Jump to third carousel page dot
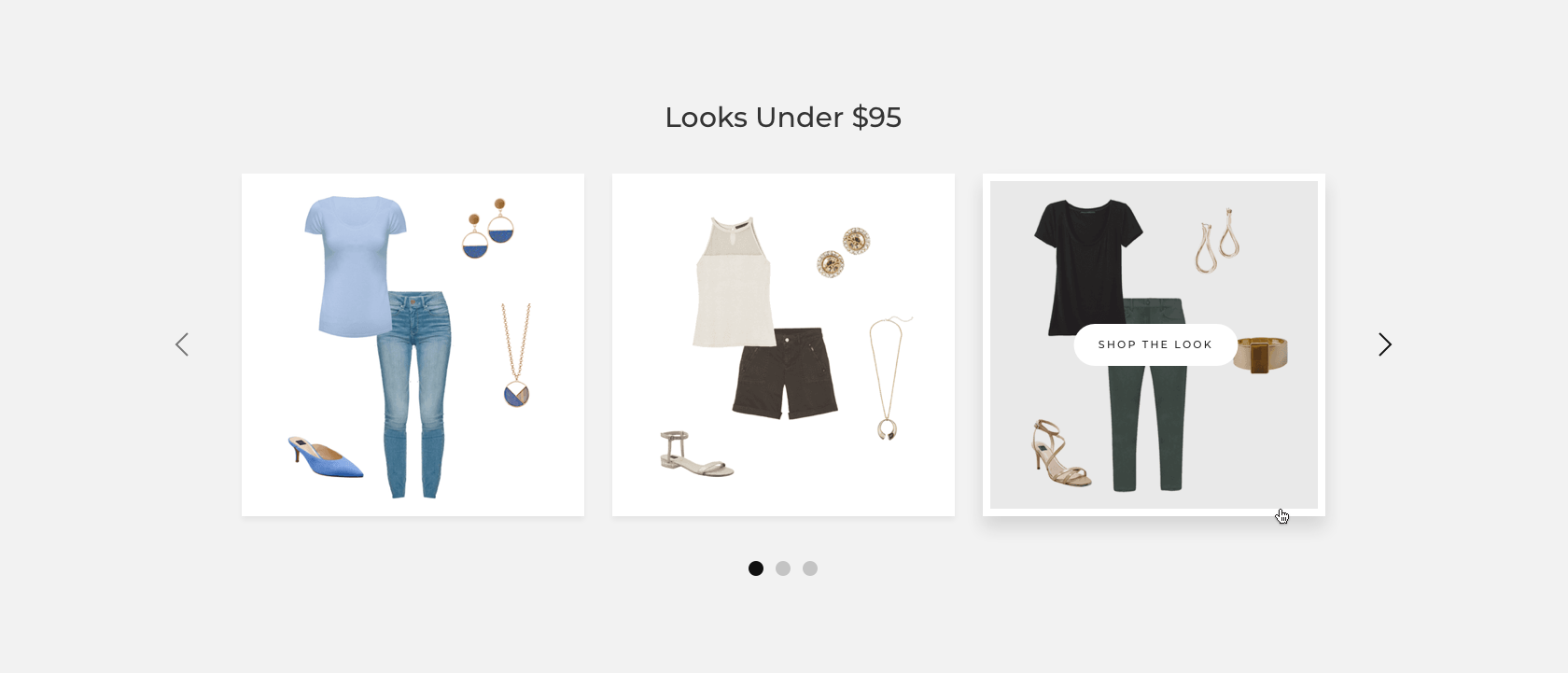This screenshot has height=673, width=1568. click(810, 568)
